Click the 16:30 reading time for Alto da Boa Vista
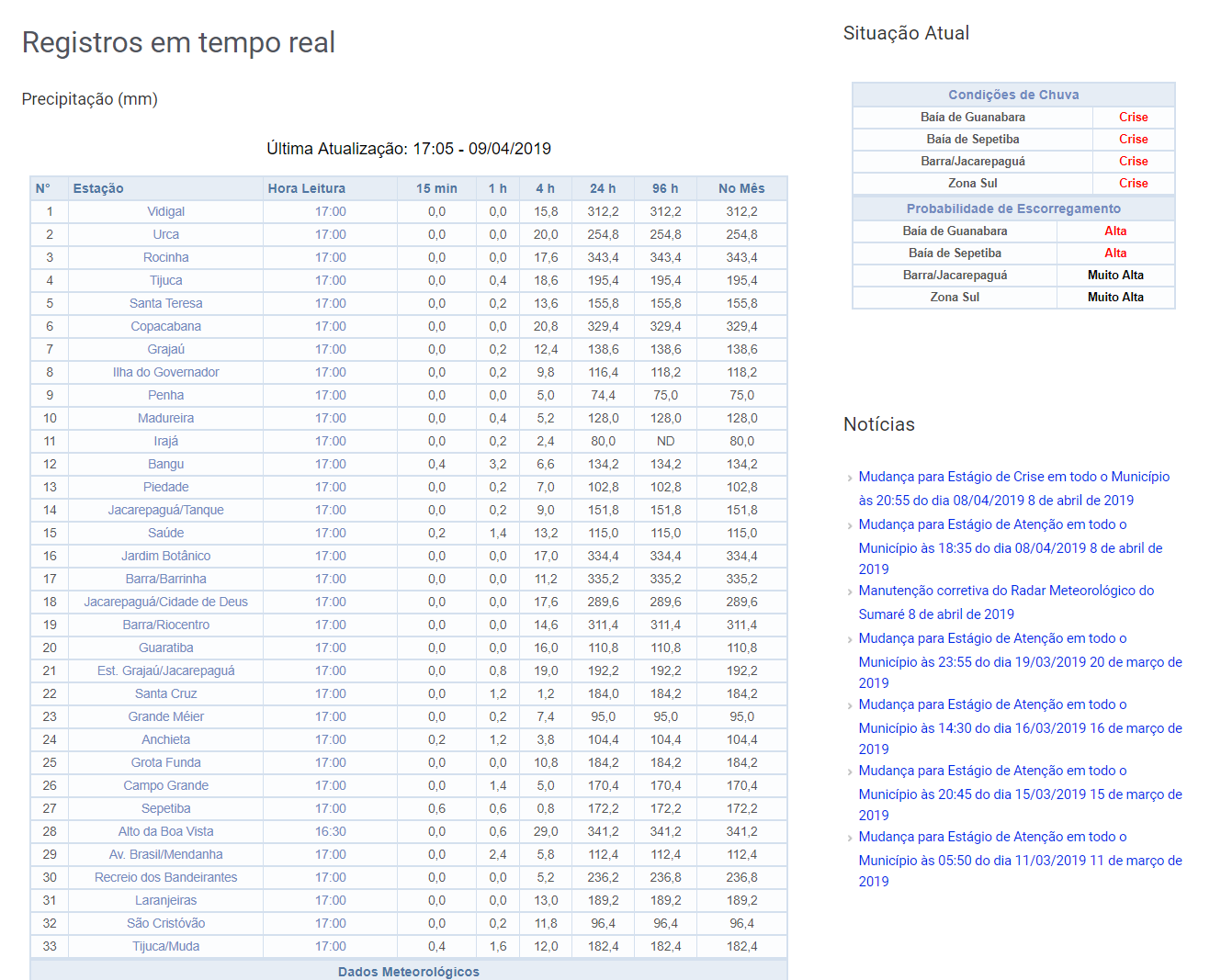Screen dimensions: 1221x980 tap(331, 831)
